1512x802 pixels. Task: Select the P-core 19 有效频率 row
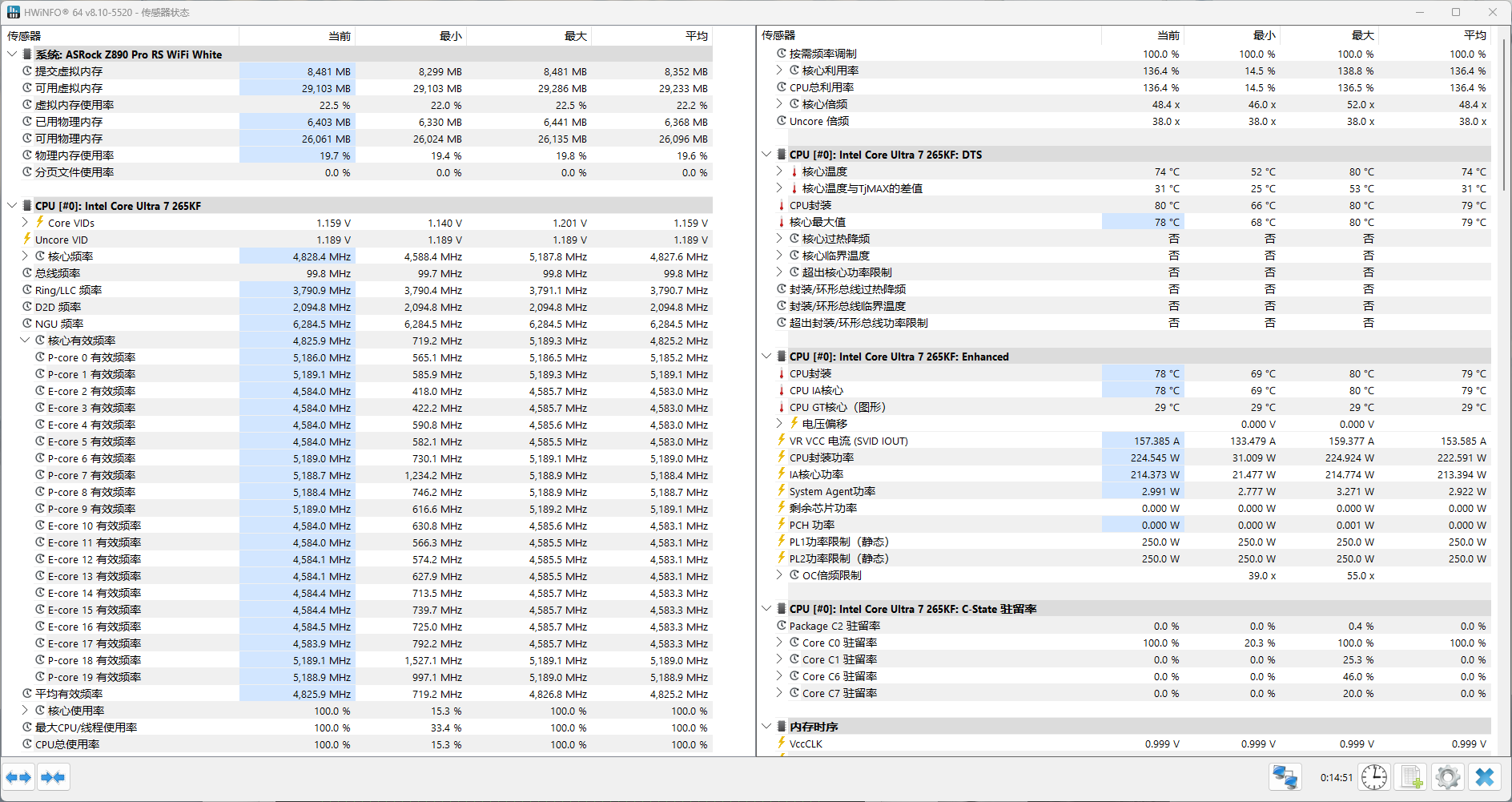click(357, 677)
